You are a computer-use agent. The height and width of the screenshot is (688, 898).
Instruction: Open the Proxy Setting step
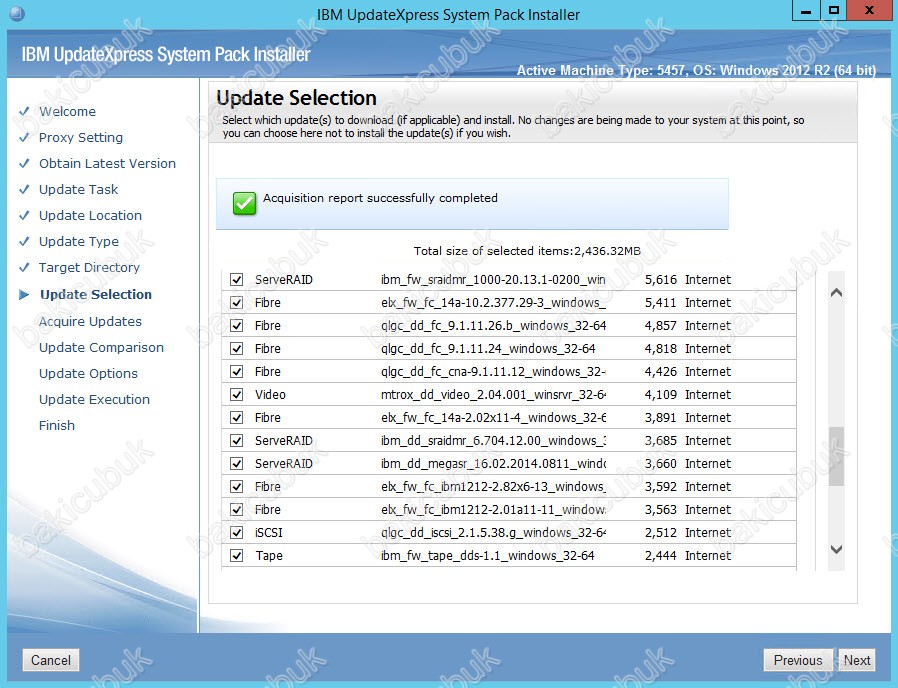click(81, 137)
